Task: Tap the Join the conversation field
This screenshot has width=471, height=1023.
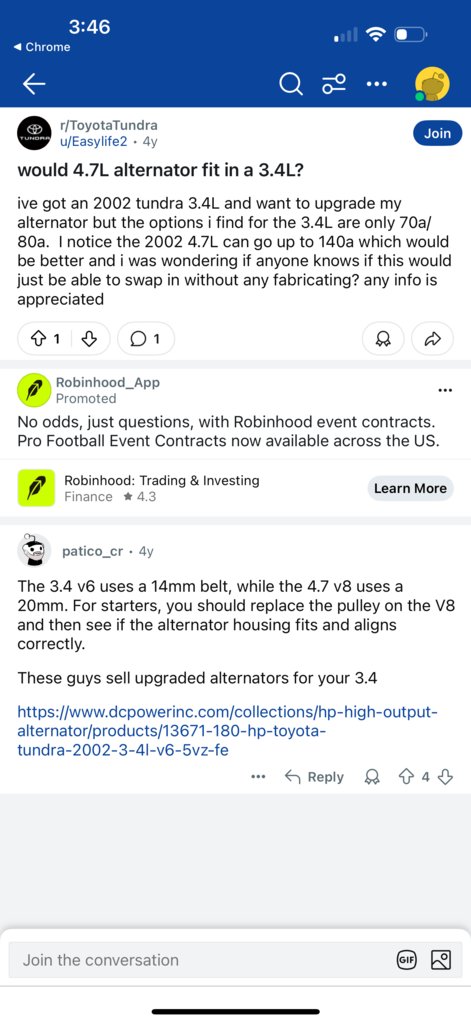Action: click(x=204, y=960)
